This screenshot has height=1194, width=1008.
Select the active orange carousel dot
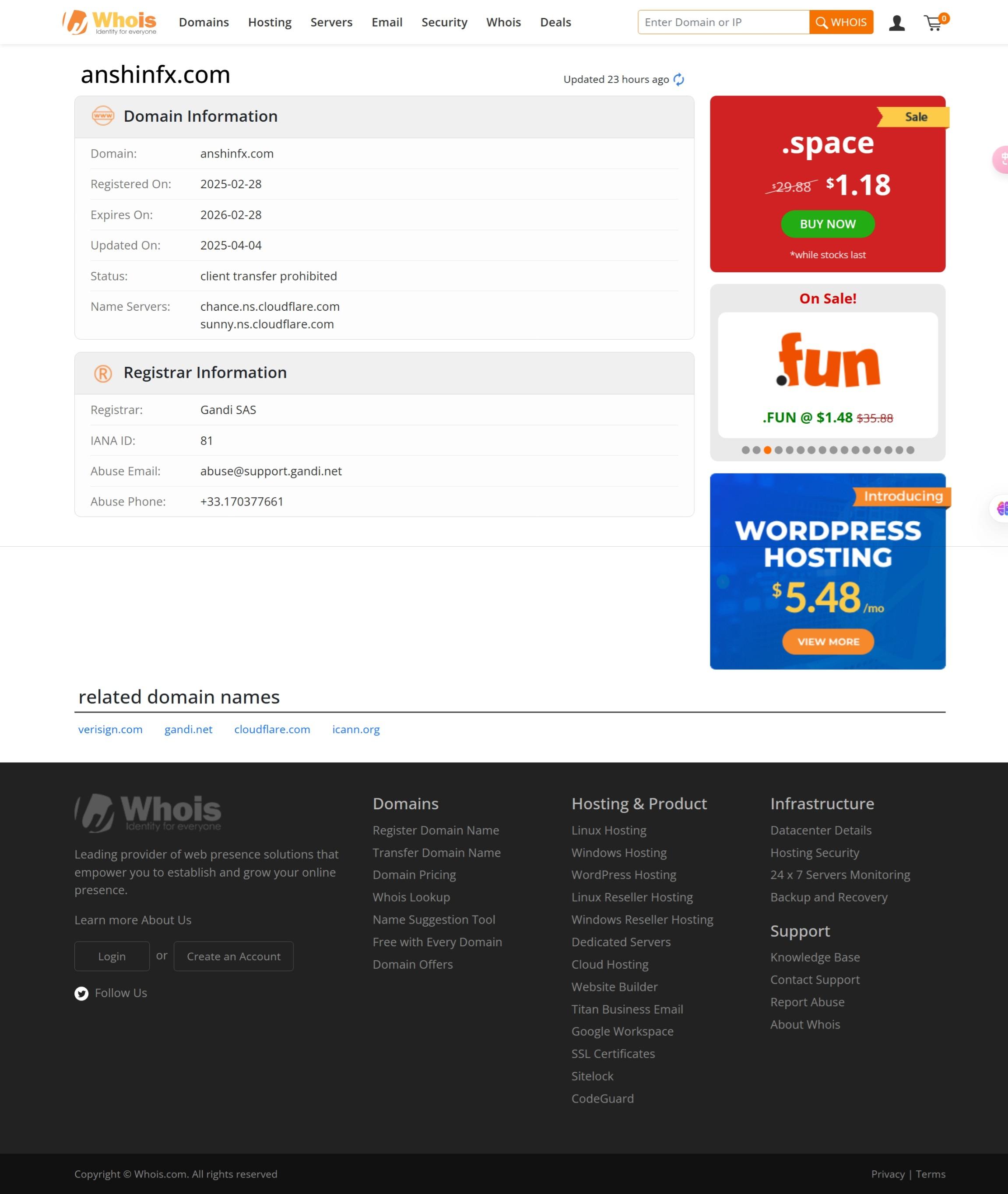(x=767, y=450)
